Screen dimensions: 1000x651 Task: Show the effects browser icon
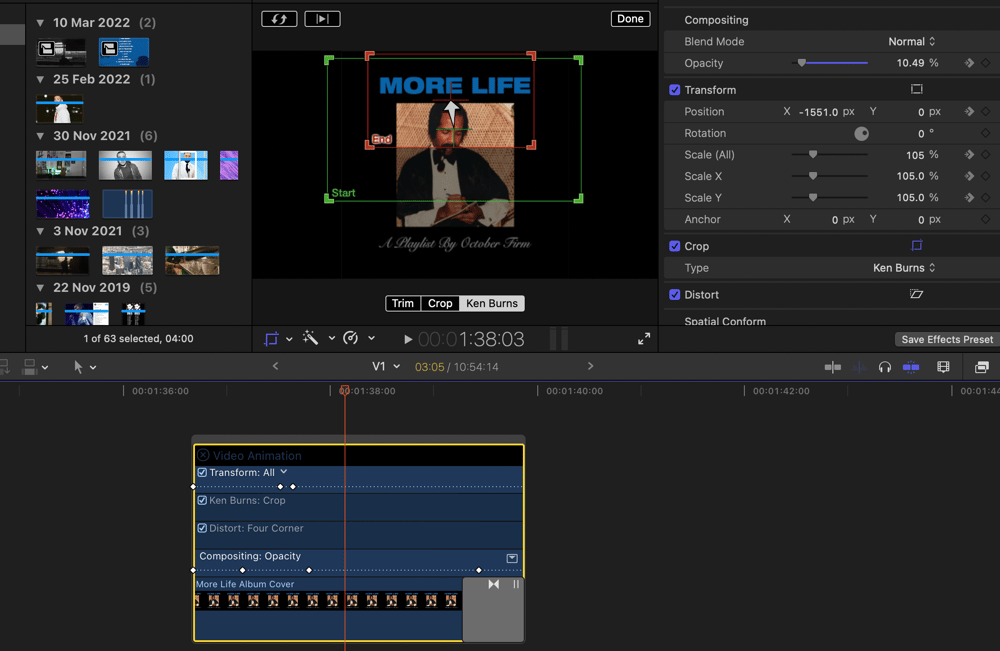982,367
